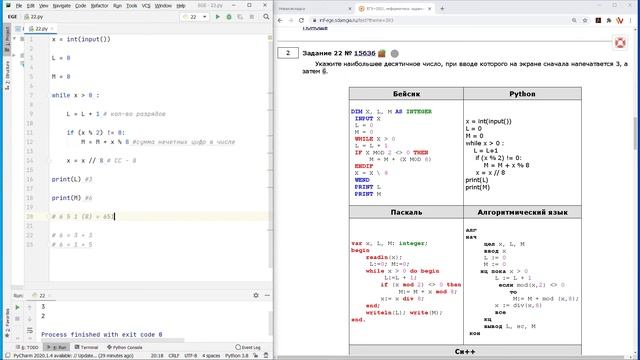Reload the browser page
640x360 pixels.
[301, 20]
